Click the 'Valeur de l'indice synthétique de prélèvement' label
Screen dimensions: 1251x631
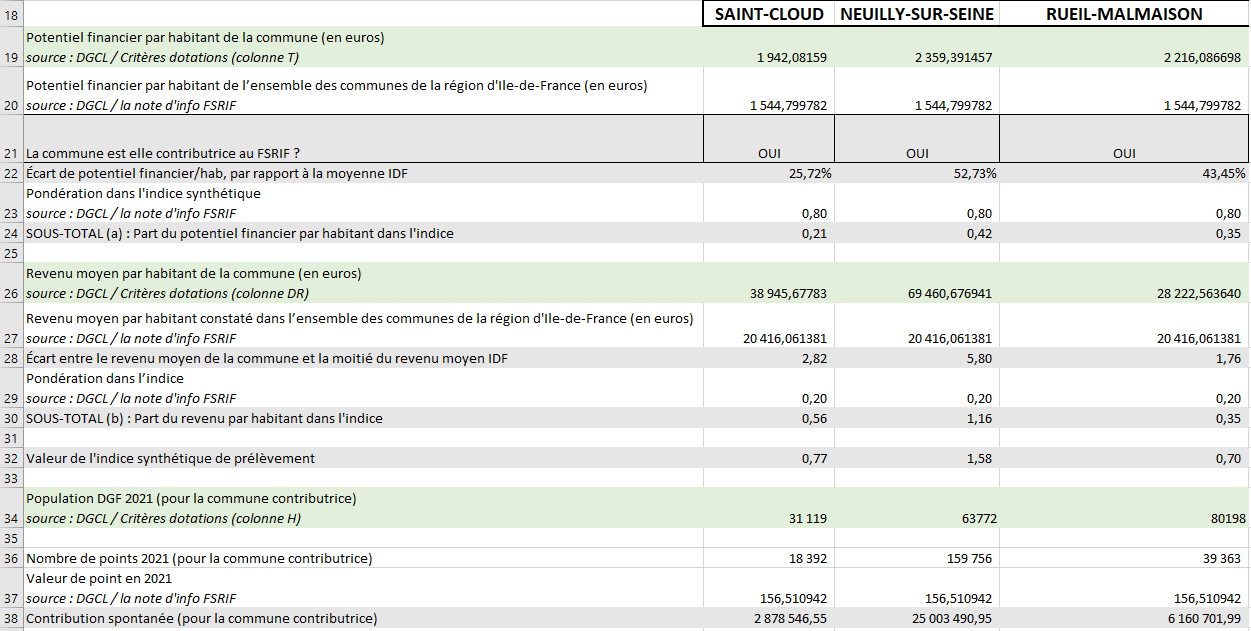[170, 458]
